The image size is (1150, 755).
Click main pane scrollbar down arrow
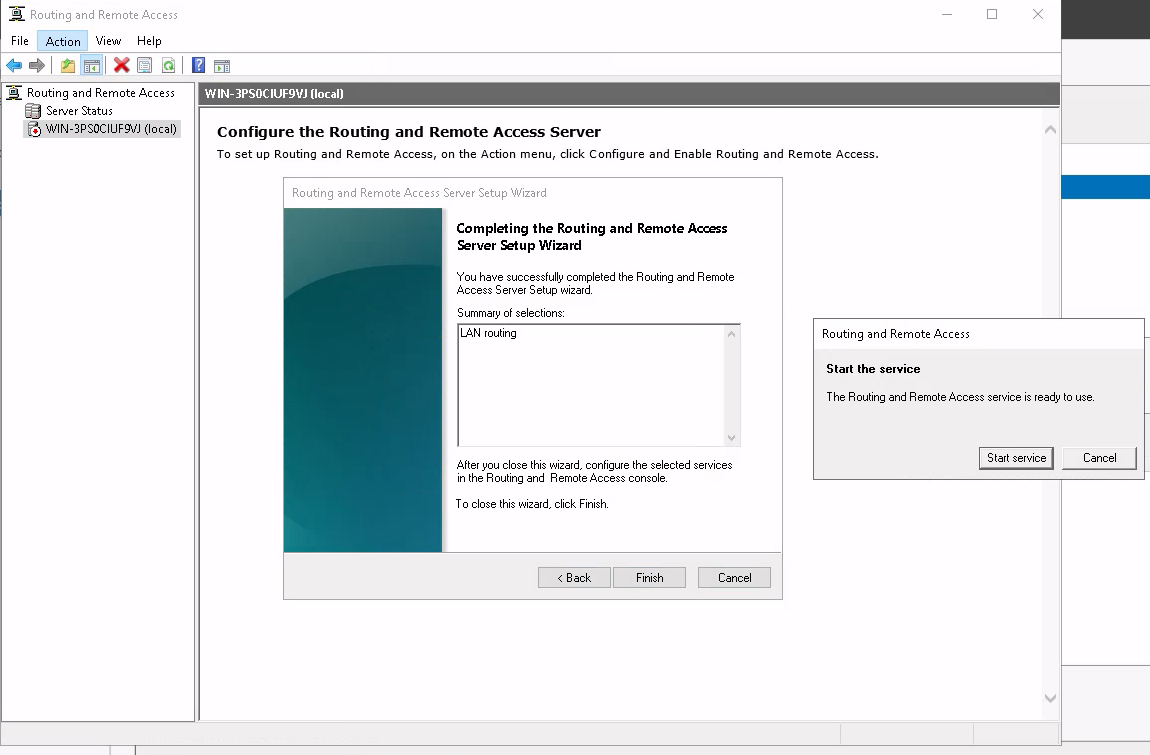coord(1050,699)
